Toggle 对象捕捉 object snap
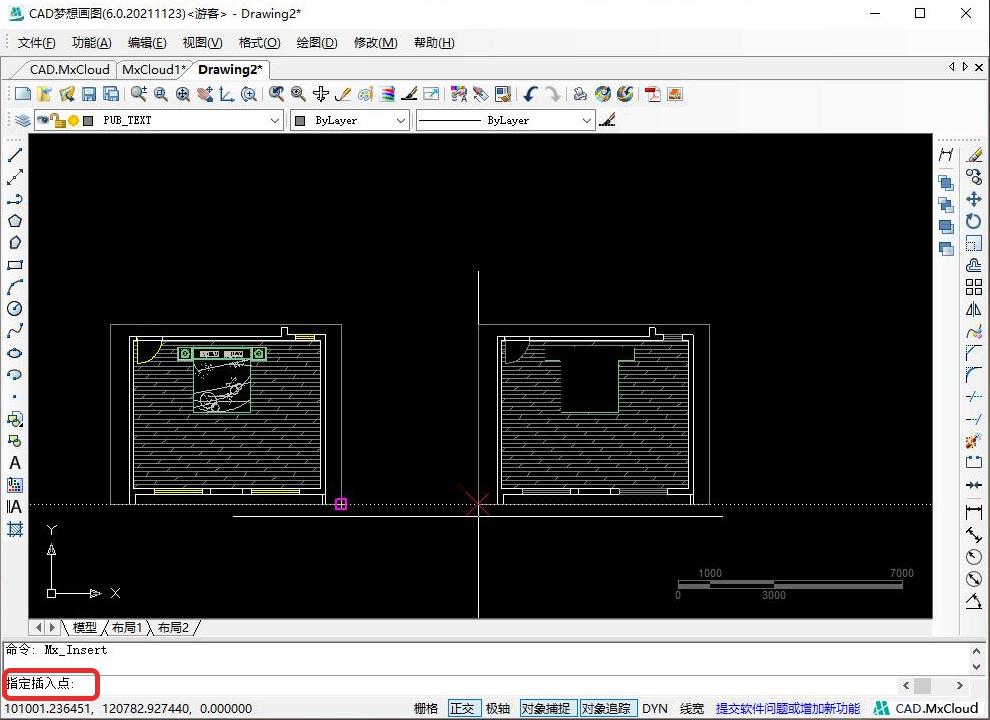 pos(548,708)
